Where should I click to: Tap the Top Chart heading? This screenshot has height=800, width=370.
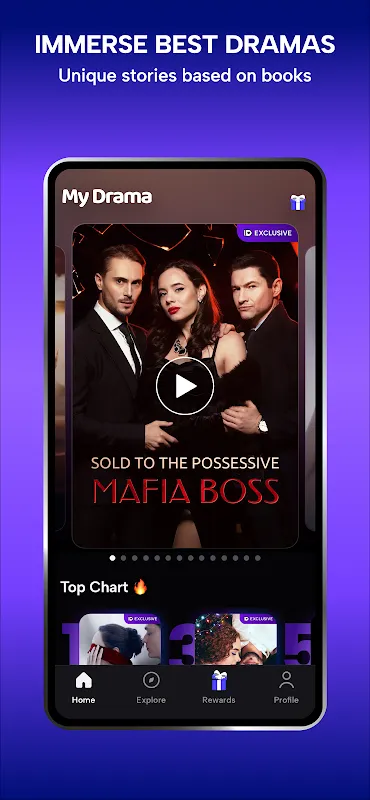(94, 587)
